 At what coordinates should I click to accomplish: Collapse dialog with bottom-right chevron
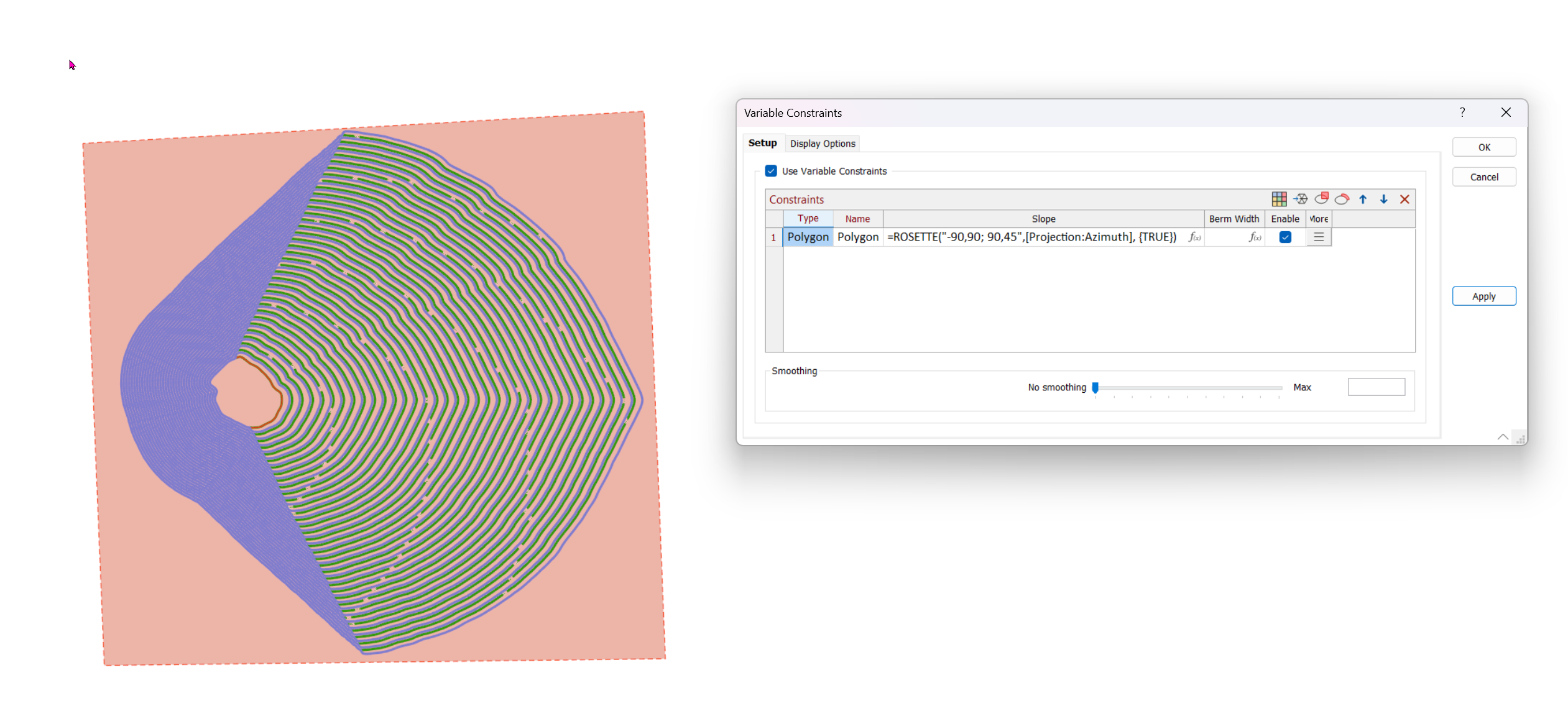click(x=1503, y=437)
